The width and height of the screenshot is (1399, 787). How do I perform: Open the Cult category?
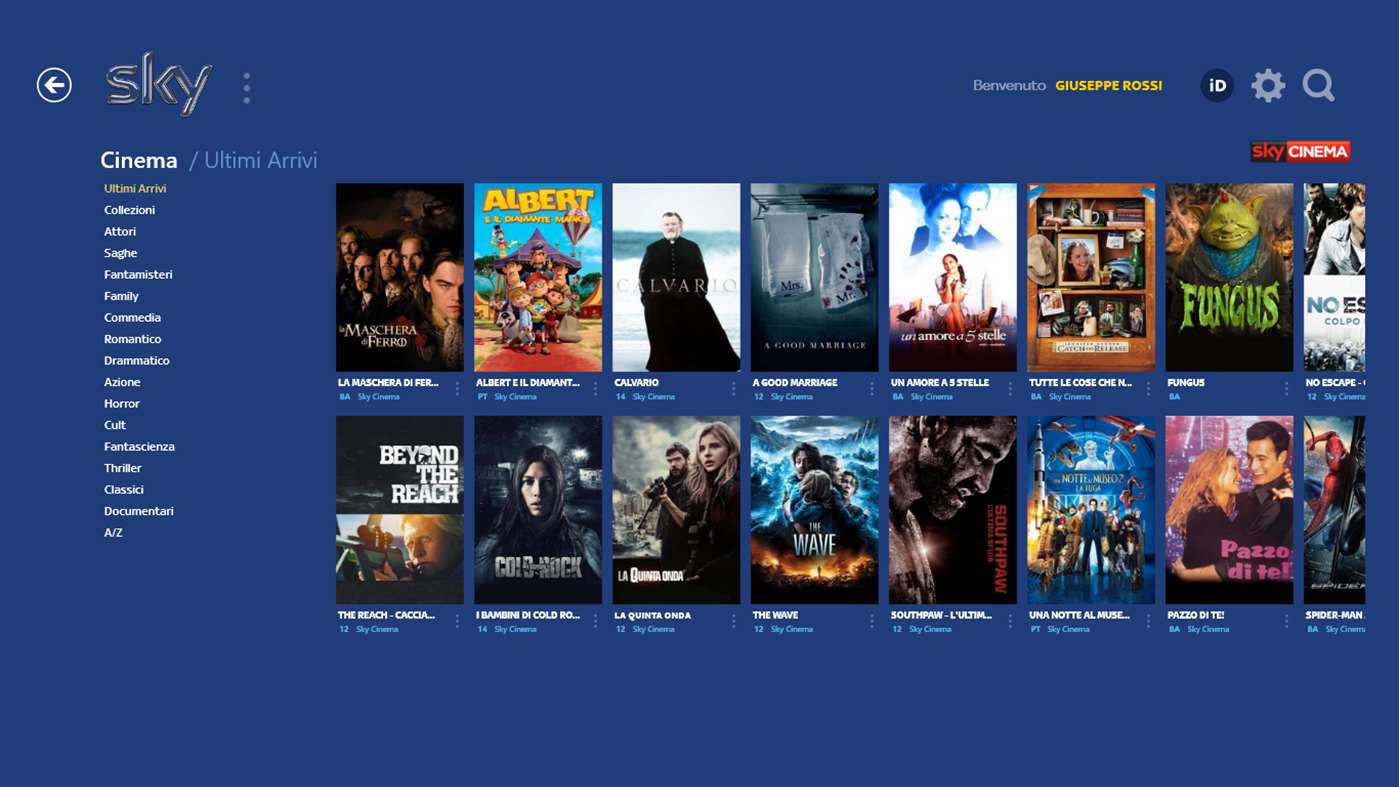[x=115, y=425]
